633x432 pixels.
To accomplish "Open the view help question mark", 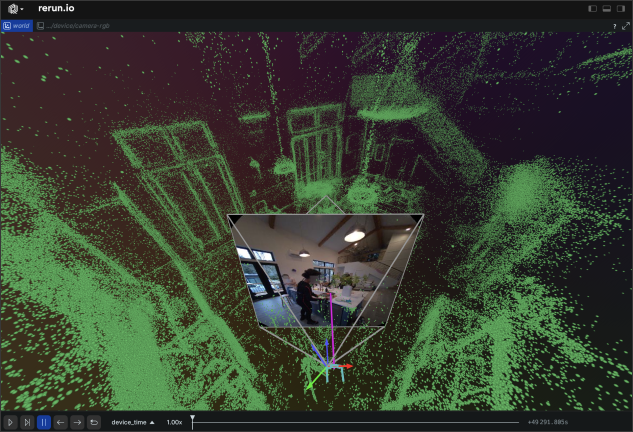I will [x=614, y=25].
